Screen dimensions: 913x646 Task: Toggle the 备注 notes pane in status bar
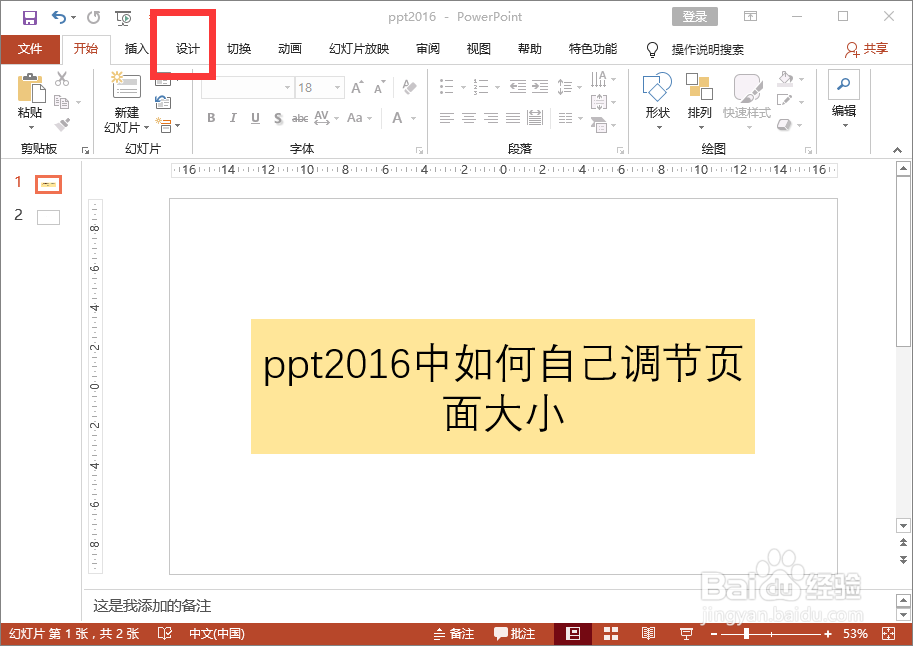[x=454, y=634]
